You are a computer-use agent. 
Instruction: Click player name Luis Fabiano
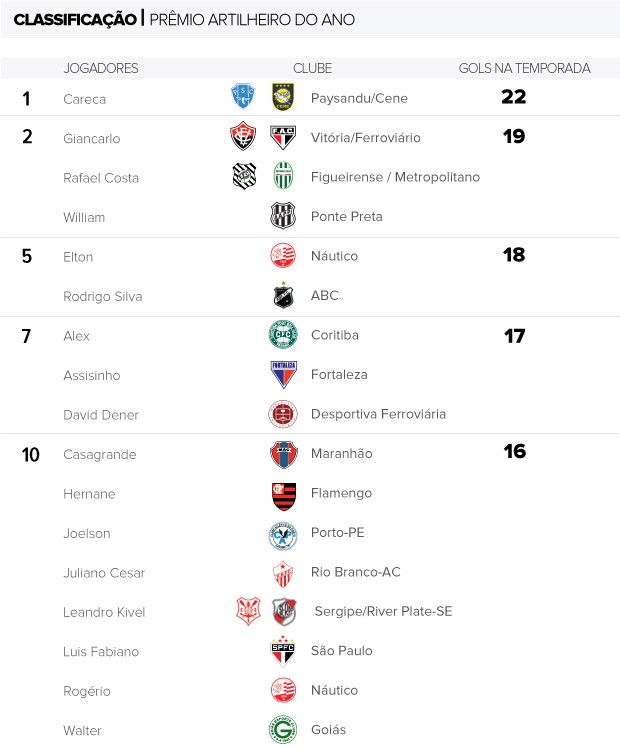click(101, 651)
